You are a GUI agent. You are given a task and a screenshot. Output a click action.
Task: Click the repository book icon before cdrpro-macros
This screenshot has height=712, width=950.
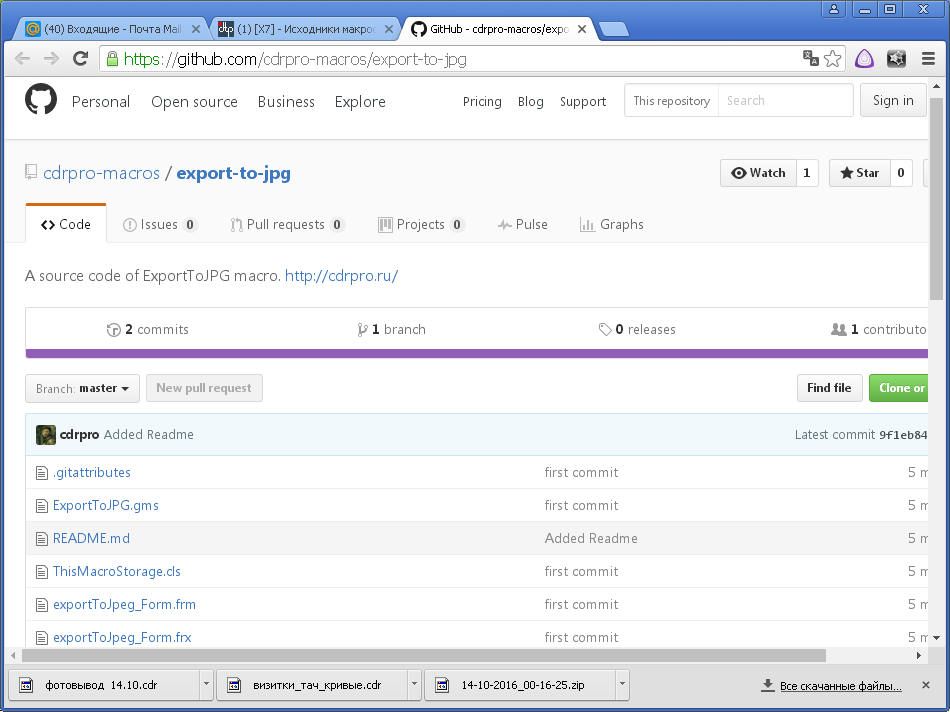31,173
